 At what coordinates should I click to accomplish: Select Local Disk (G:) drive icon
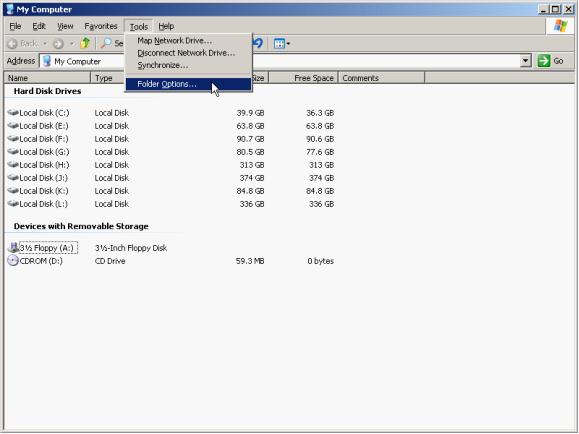(x=13, y=151)
